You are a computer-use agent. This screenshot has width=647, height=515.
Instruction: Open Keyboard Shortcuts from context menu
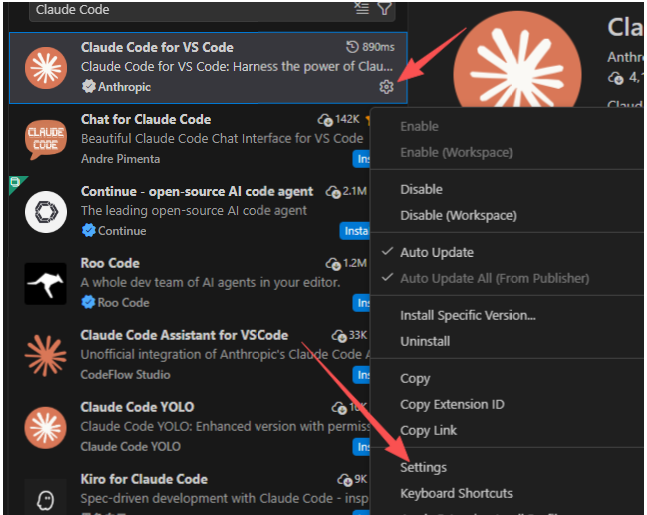456,493
